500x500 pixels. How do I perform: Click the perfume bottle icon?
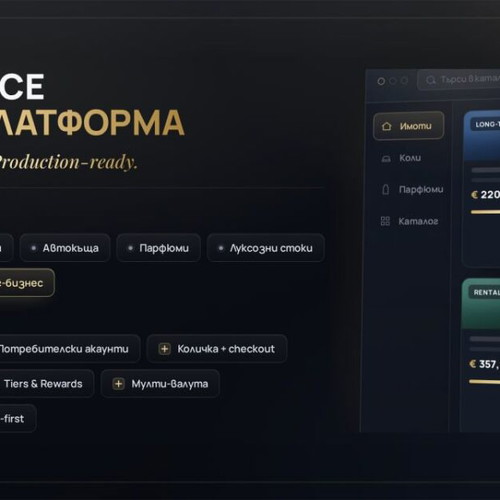385,189
